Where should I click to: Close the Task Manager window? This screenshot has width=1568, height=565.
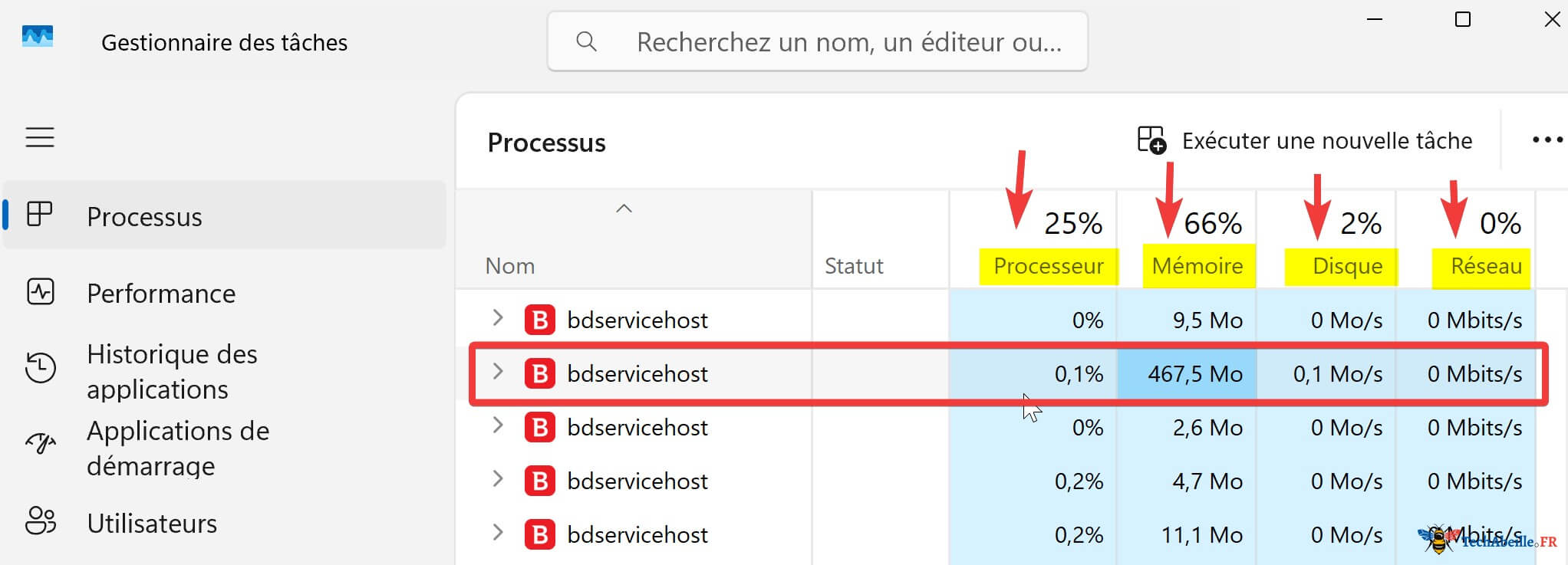pyautogui.click(x=1551, y=19)
